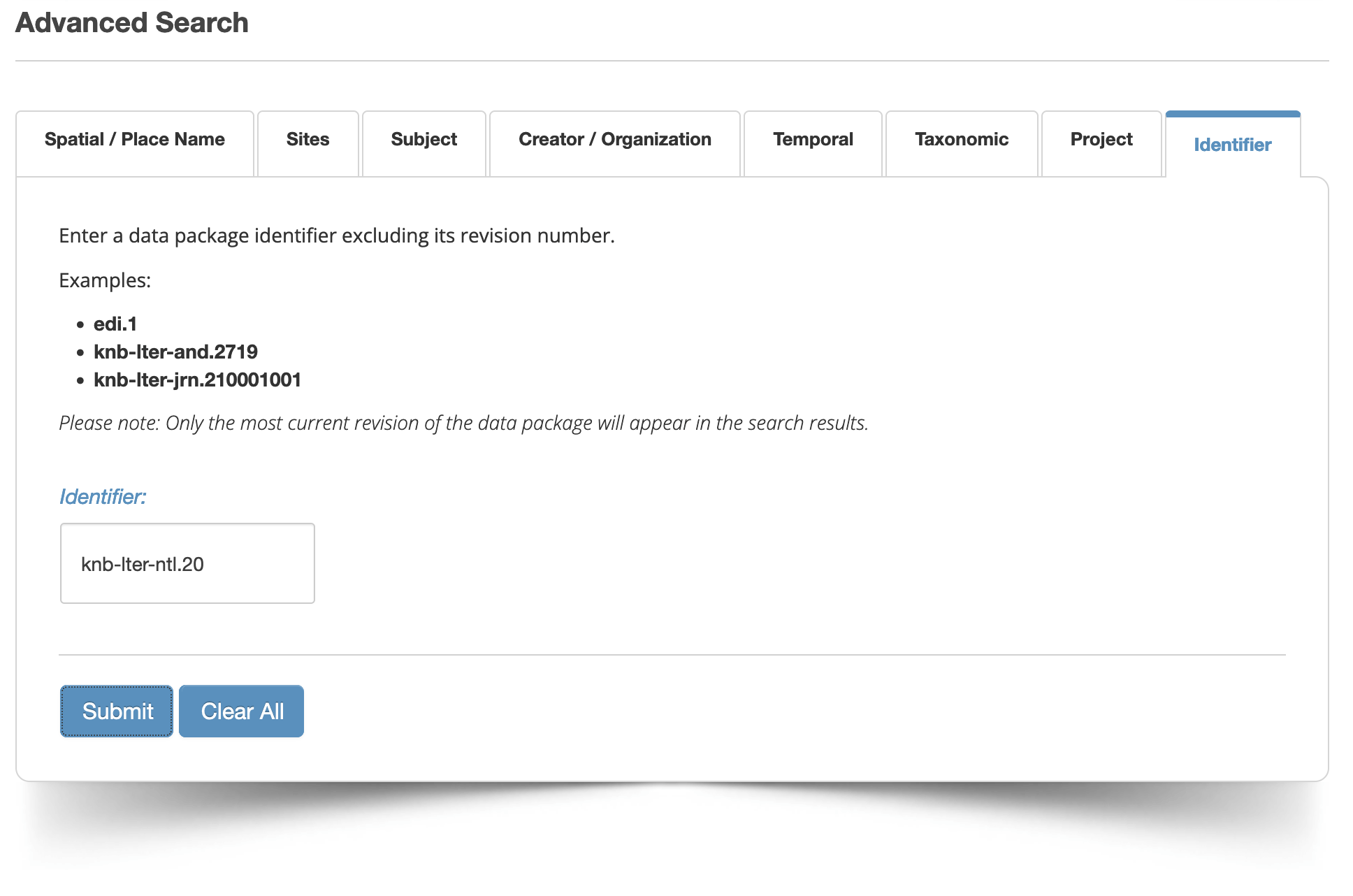Open the Project tab
Viewport: 1353px width, 896px height.
tap(1101, 143)
